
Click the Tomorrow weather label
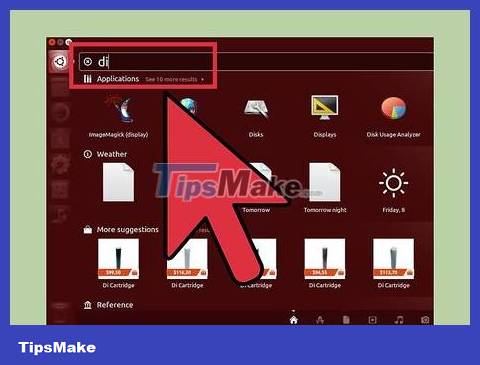256,210
